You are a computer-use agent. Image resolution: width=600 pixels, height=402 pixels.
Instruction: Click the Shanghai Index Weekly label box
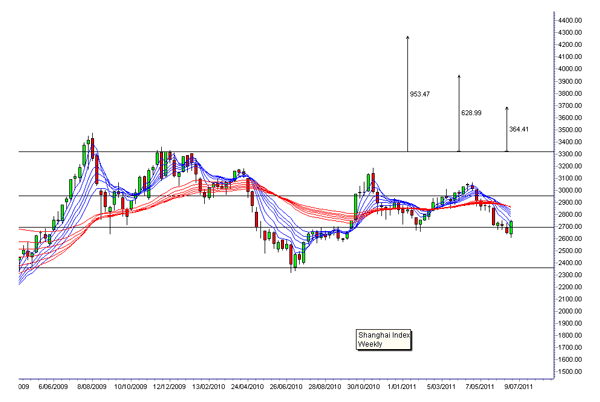(x=384, y=340)
